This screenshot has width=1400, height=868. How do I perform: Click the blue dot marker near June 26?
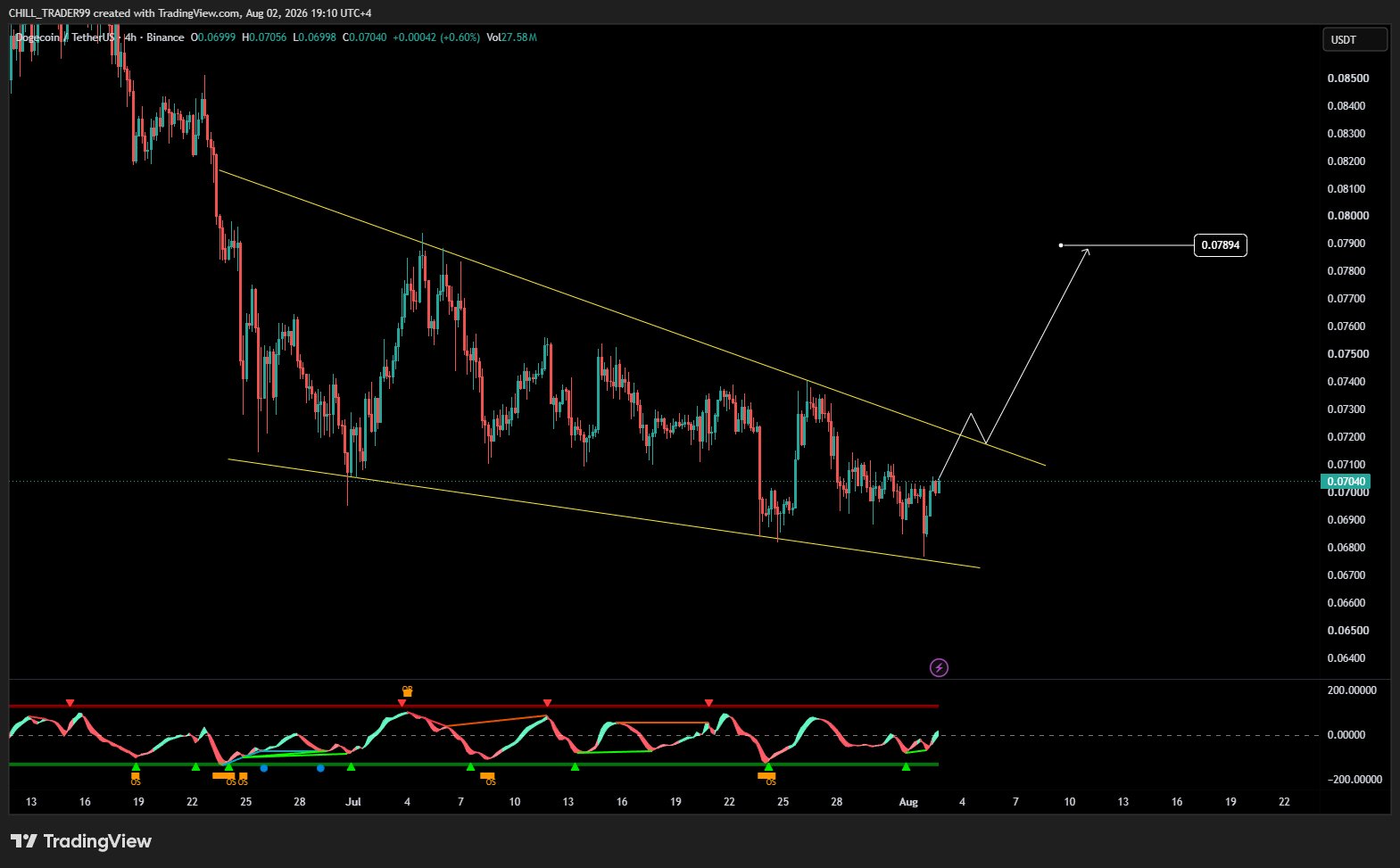(263, 768)
